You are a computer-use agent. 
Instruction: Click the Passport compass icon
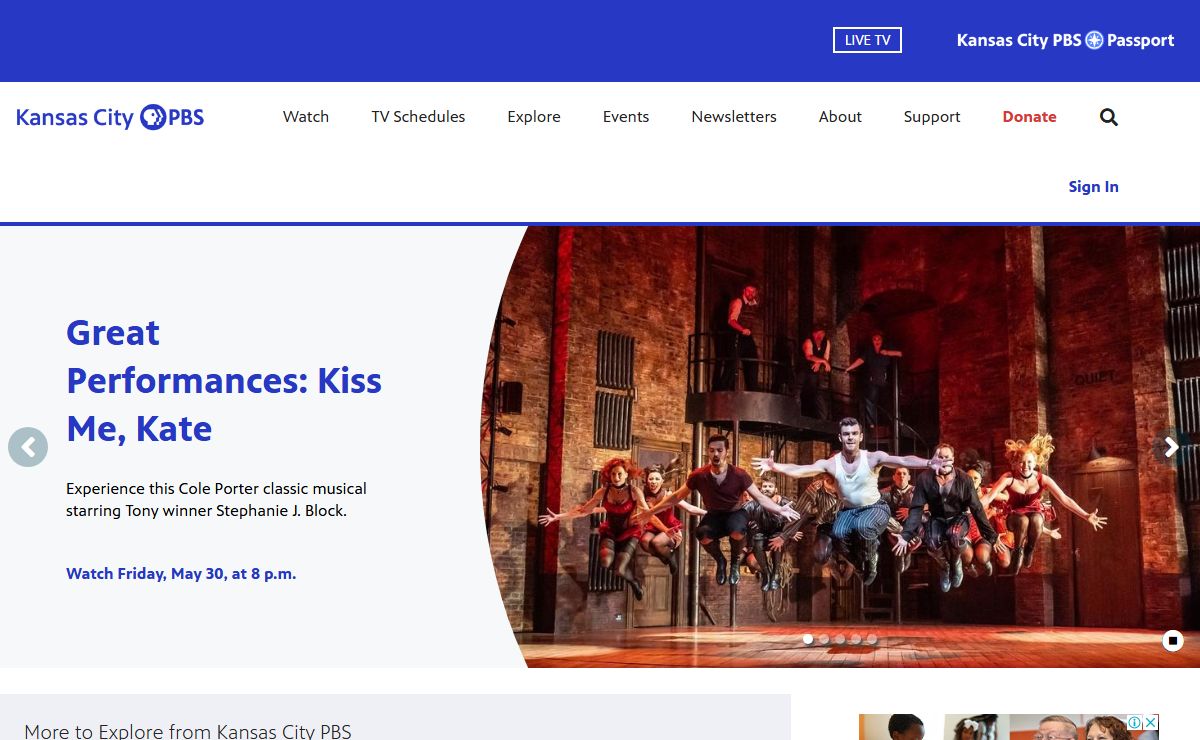(1094, 40)
